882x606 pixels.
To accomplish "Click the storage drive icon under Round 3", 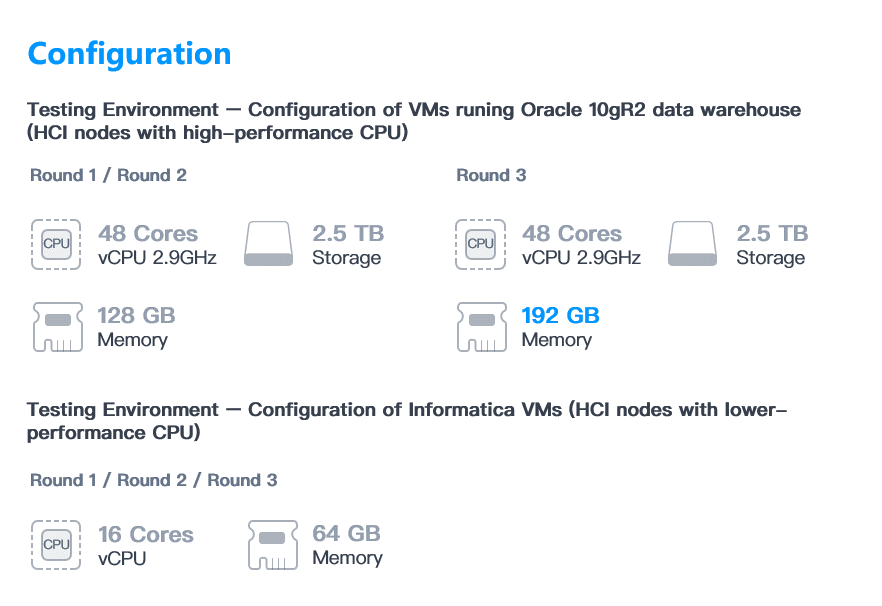I will pos(692,244).
